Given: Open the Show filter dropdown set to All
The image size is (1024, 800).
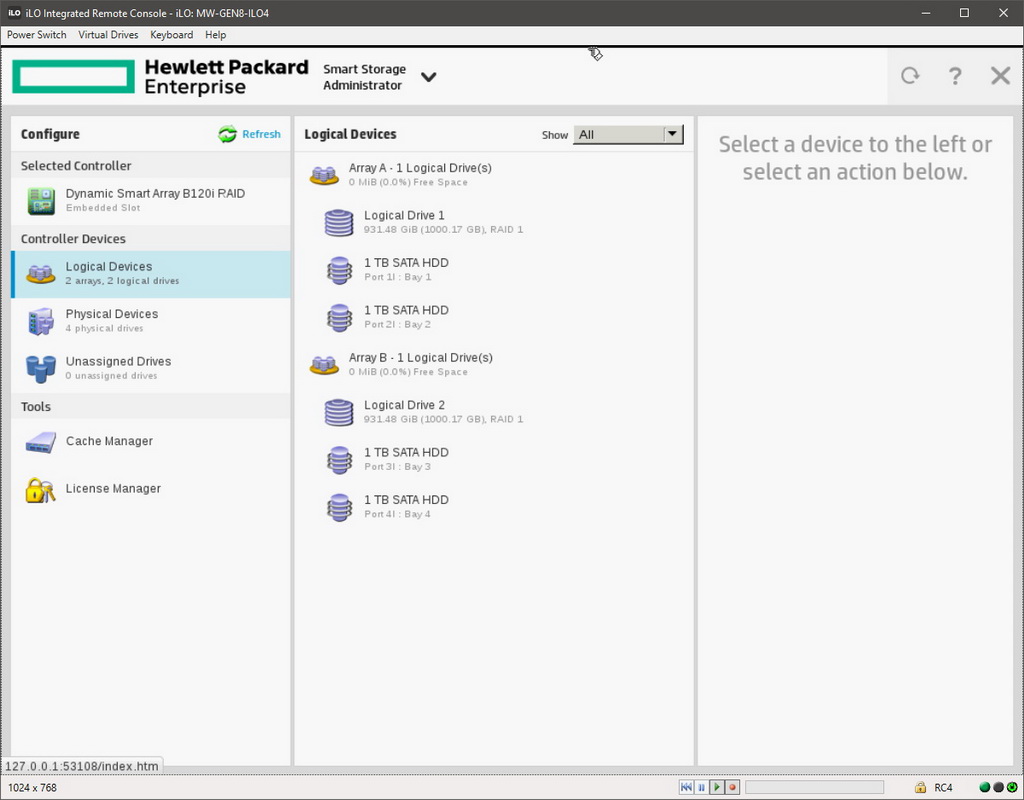Looking at the screenshot, I should tap(628, 135).
